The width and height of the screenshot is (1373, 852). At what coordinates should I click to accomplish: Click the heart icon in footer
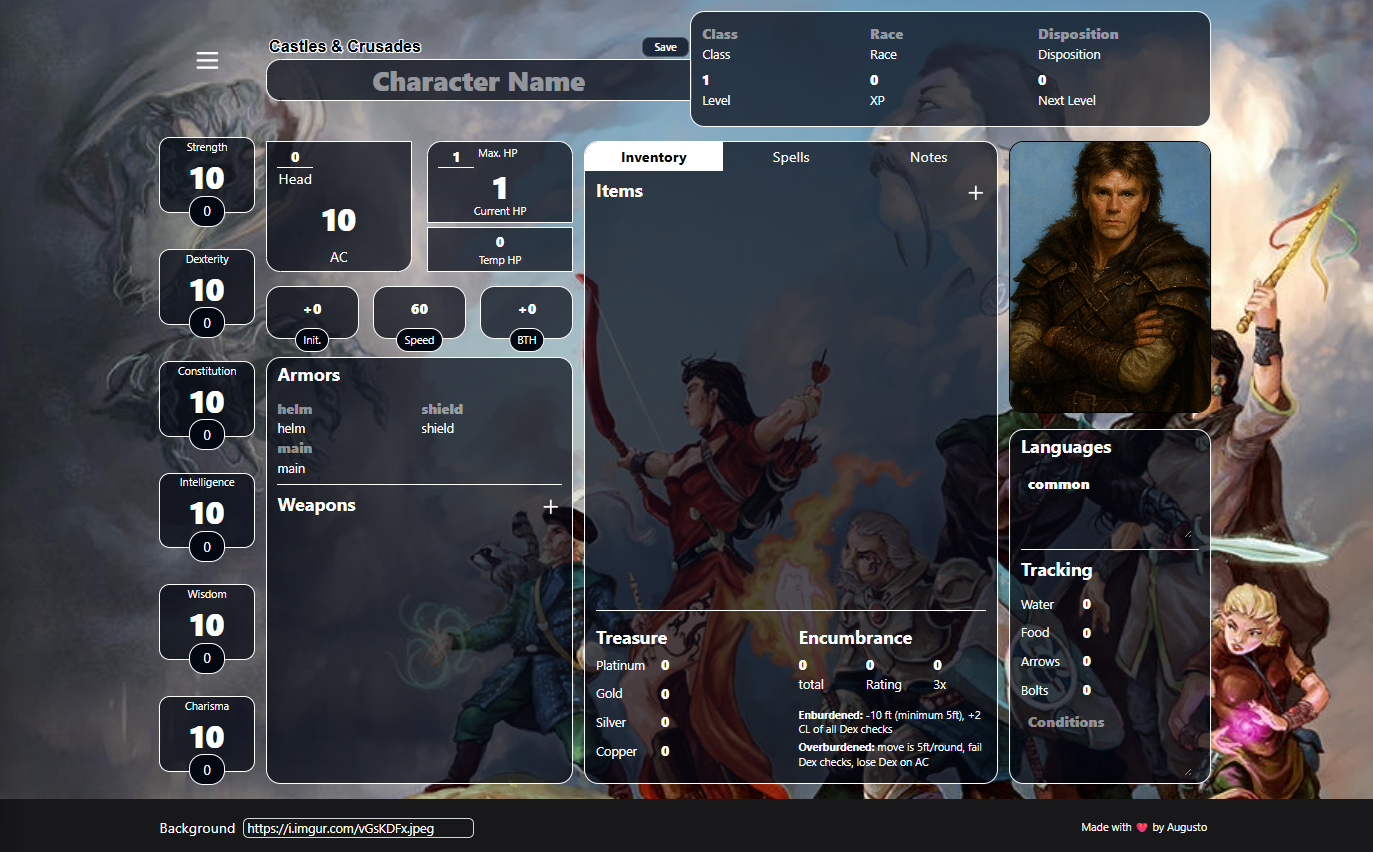tap(1142, 828)
